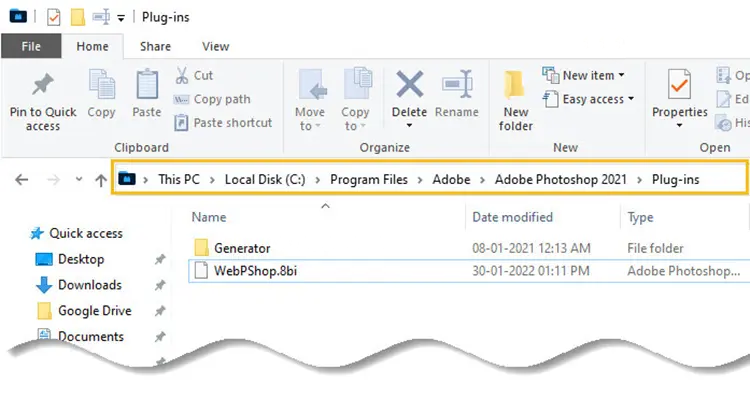Switch to the View ribbon tab
750x398 pixels.
(x=215, y=46)
